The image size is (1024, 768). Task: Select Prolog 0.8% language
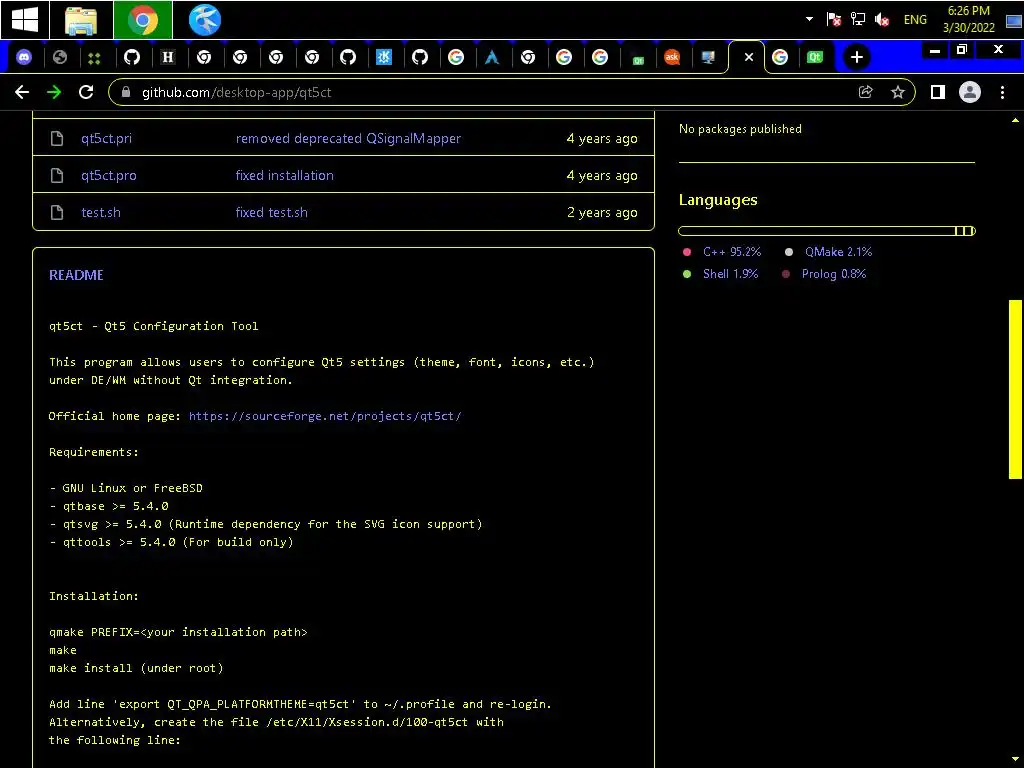(x=833, y=274)
